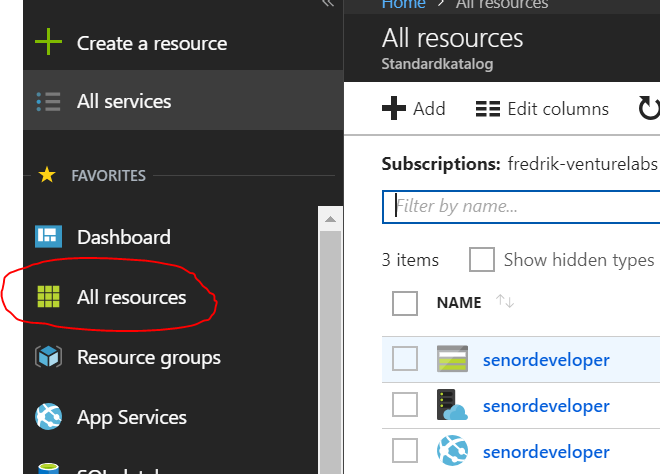Click the sidebar scrollbar up arrow
660x474 pixels.
pyautogui.click(x=330, y=219)
